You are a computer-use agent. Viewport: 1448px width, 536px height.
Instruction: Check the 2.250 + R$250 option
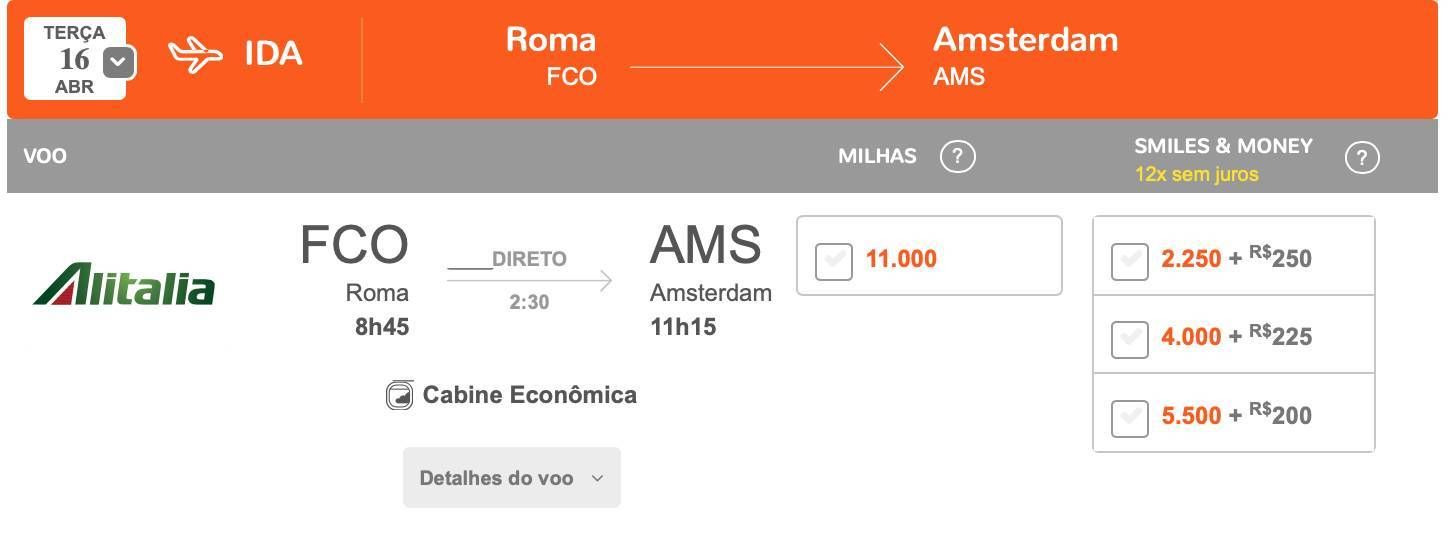click(x=1130, y=262)
